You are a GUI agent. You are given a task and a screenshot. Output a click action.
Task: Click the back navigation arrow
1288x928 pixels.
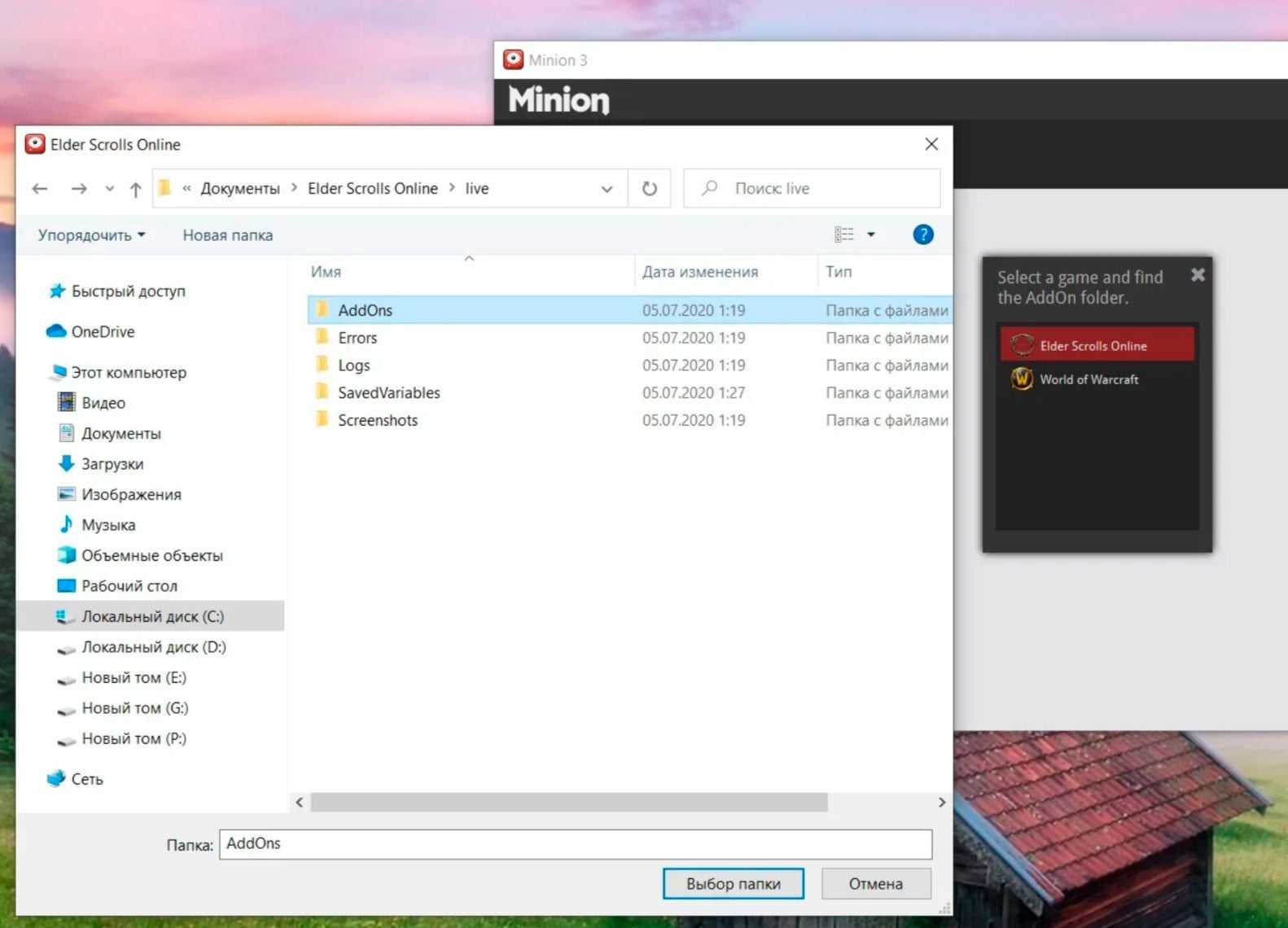pos(39,189)
